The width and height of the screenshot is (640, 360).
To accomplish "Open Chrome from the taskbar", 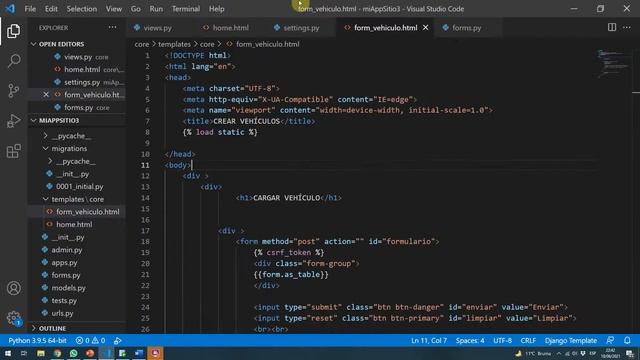I will coord(57,353).
